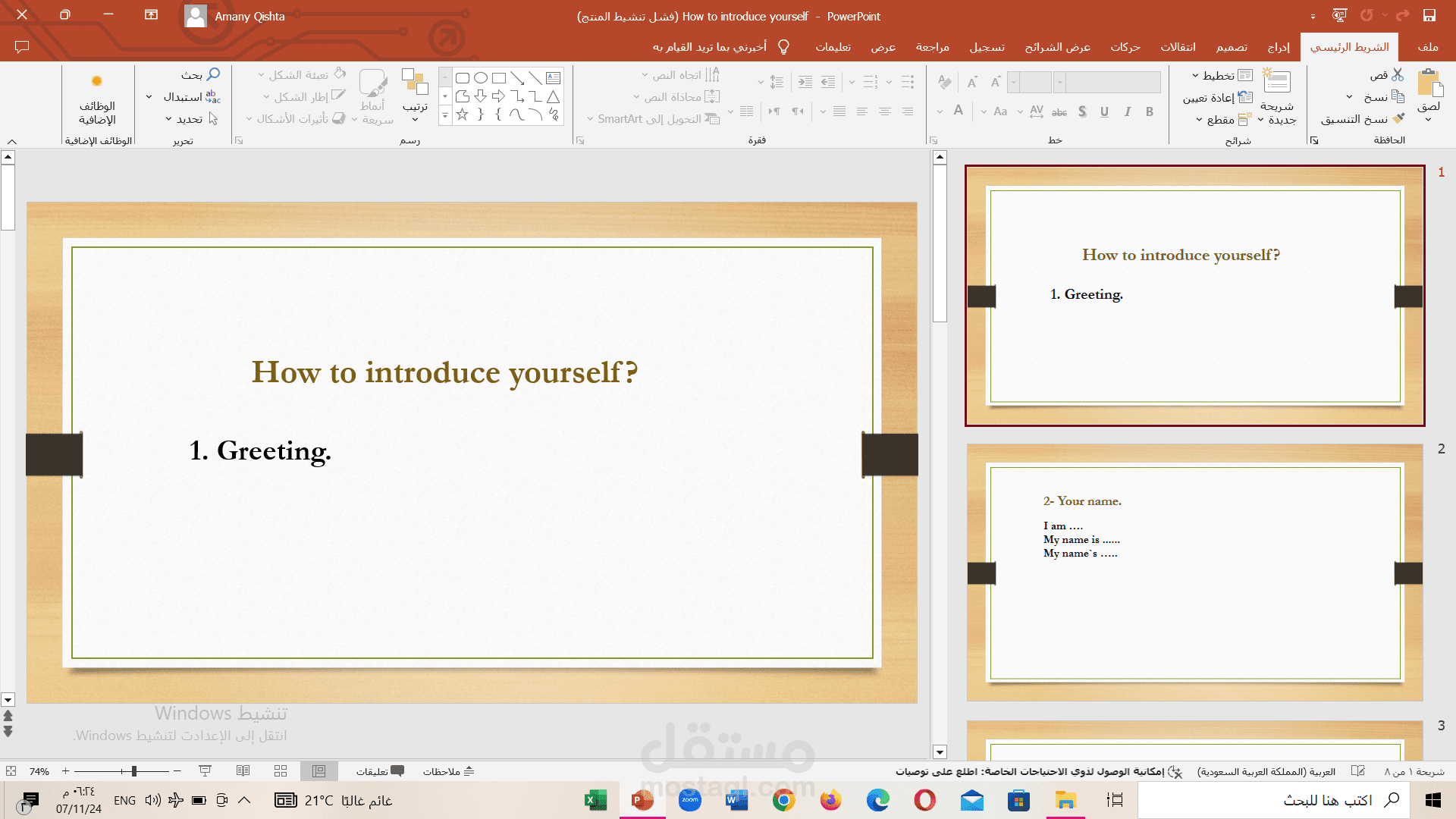Toggle the Comments (تعليقات) pane
This screenshot has width=1456, height=819.
point(380,771)
